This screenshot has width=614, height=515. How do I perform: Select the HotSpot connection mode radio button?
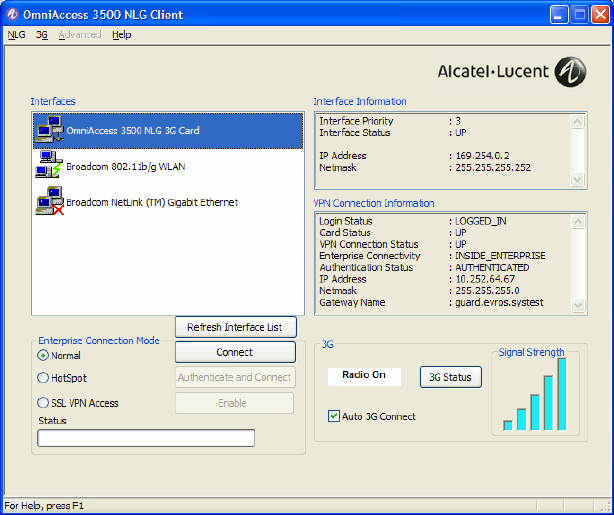(x=43, y=378)
